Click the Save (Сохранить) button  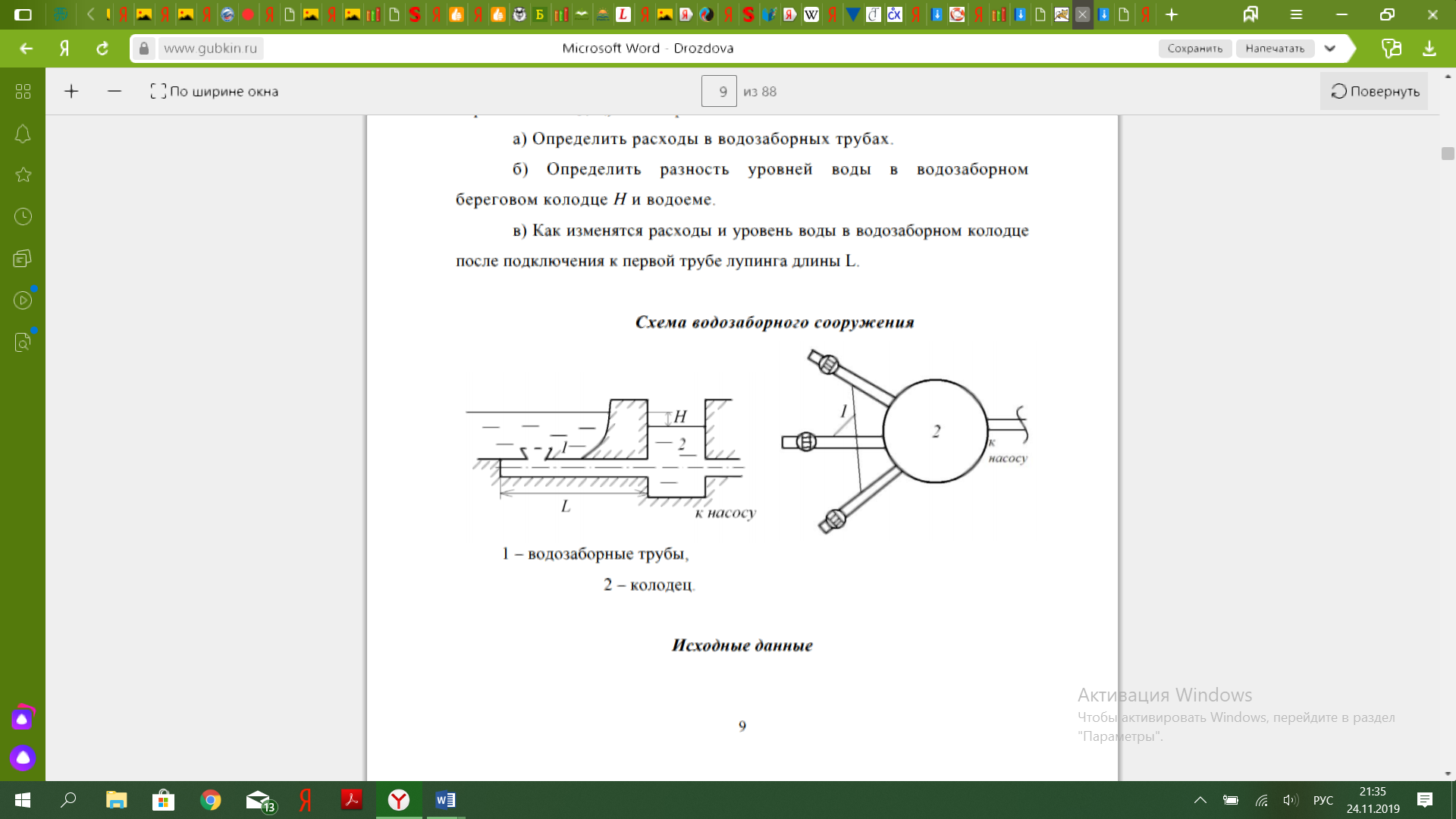click(x=1194, y=49)
